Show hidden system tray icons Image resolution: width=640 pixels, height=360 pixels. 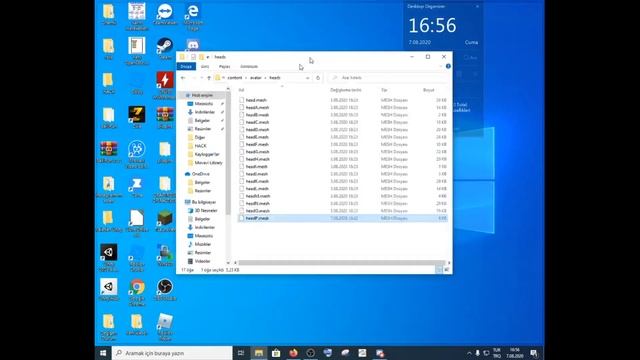point(469,353)
